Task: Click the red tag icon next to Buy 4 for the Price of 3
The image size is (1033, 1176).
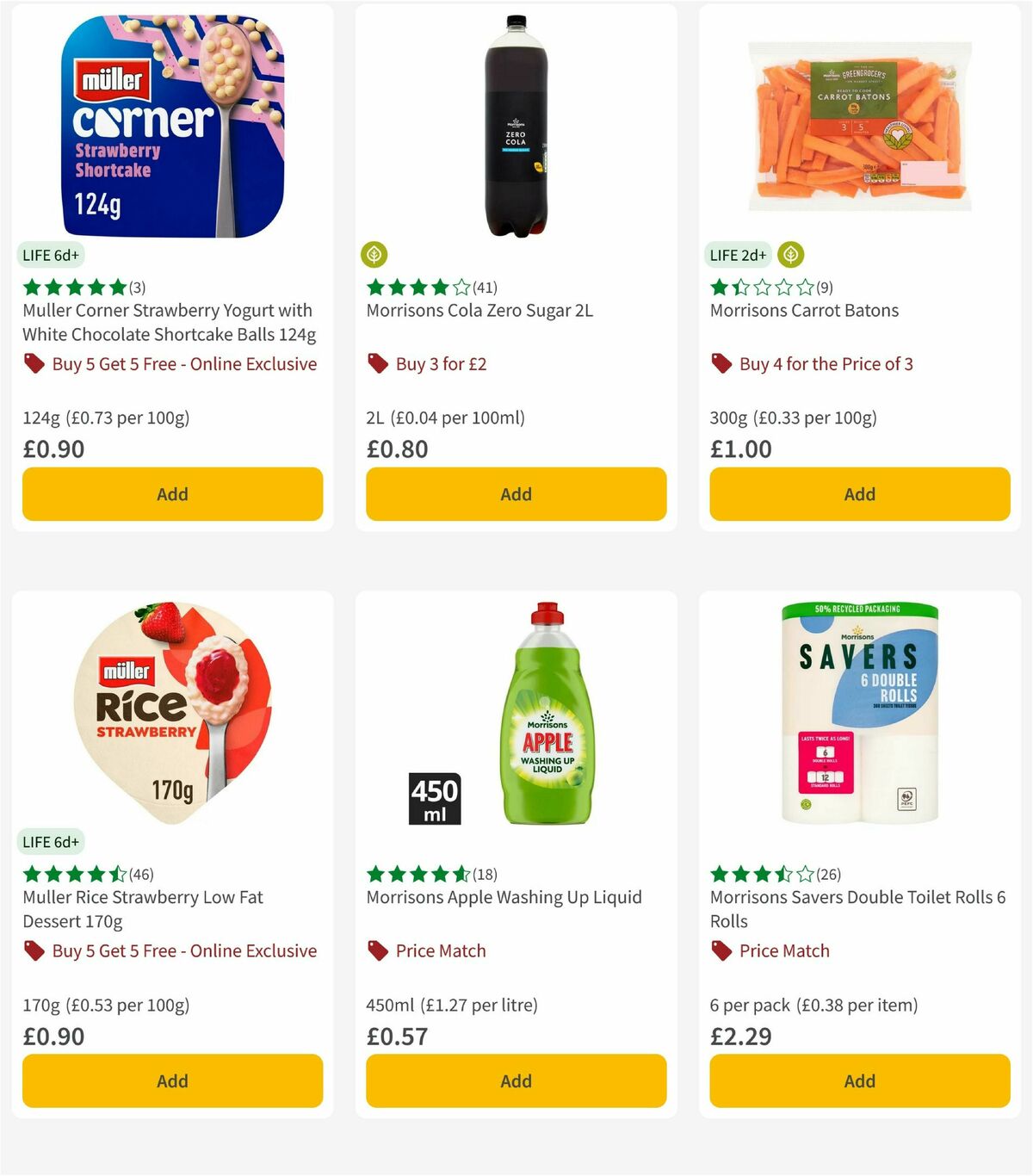Action: (721, 363)
